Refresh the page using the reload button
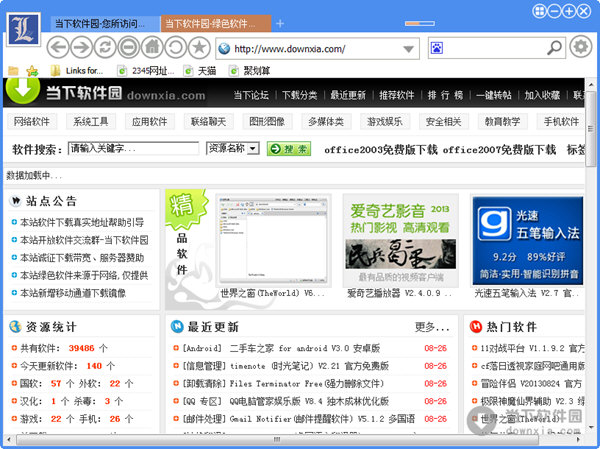600x449 pixels. click(105, 47)
